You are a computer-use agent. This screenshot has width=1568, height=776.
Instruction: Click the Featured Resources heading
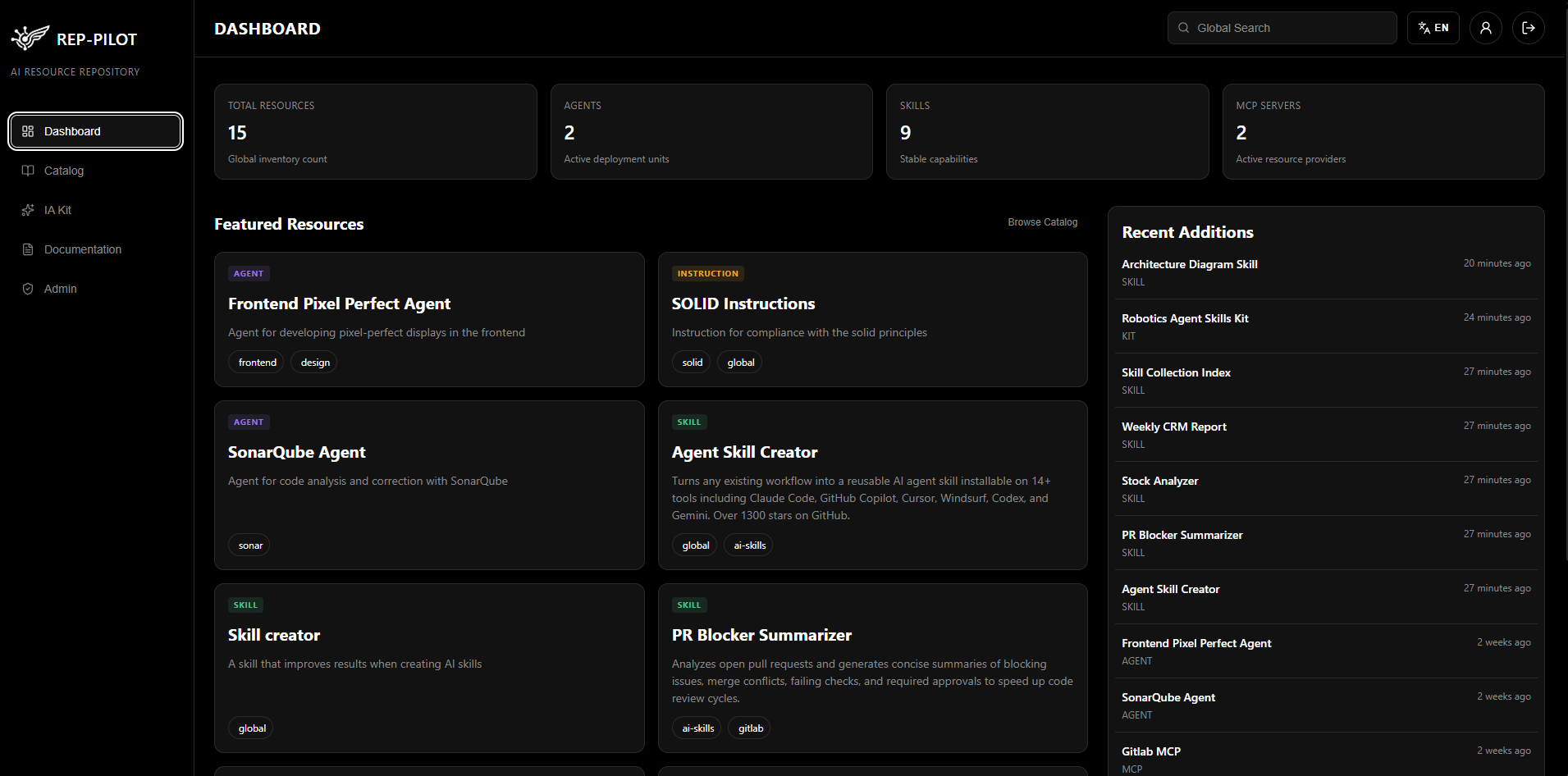(x=289, y=224)
